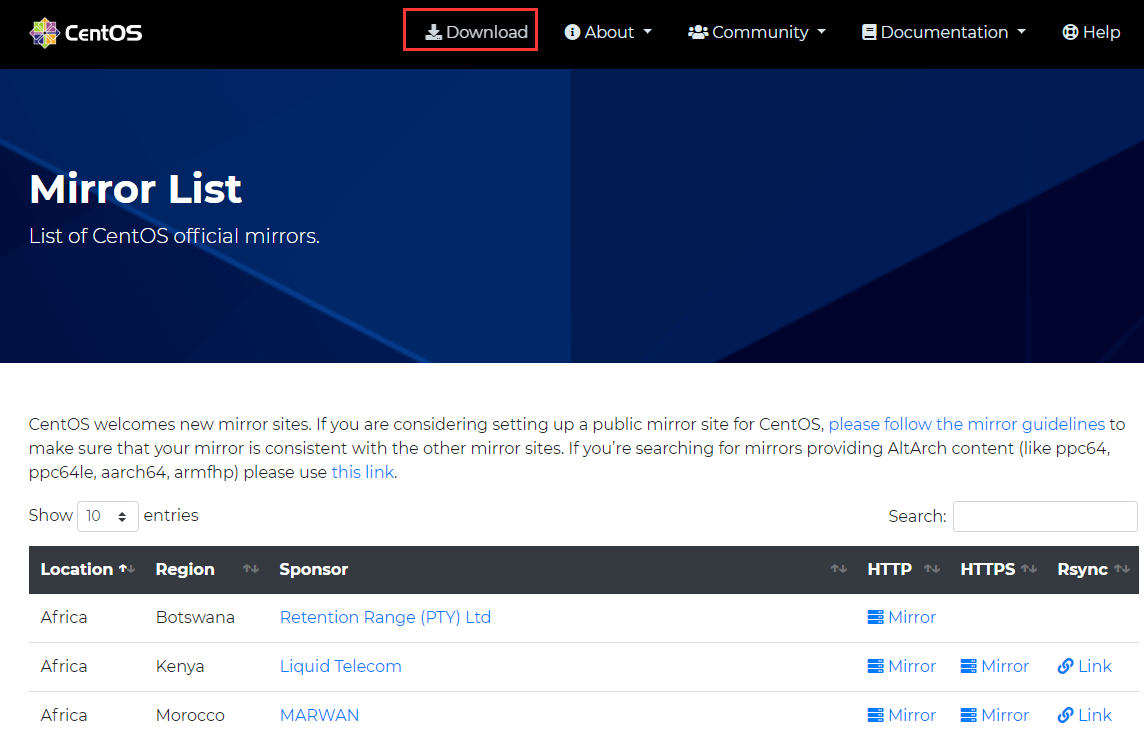Viewport: 1144px width, 732px height.
Task: Open the Documentation menu
Action: point(944,32)
